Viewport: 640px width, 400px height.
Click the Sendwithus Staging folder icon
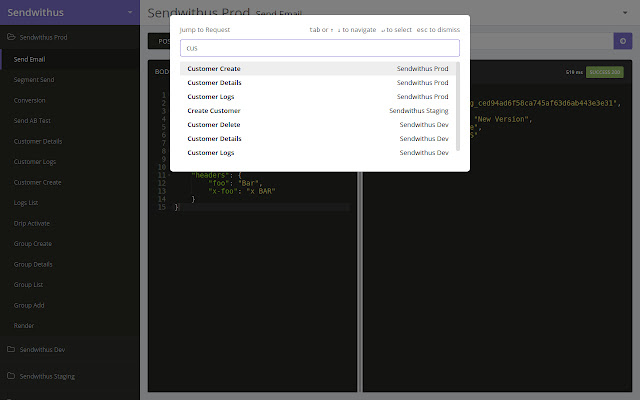10,376
